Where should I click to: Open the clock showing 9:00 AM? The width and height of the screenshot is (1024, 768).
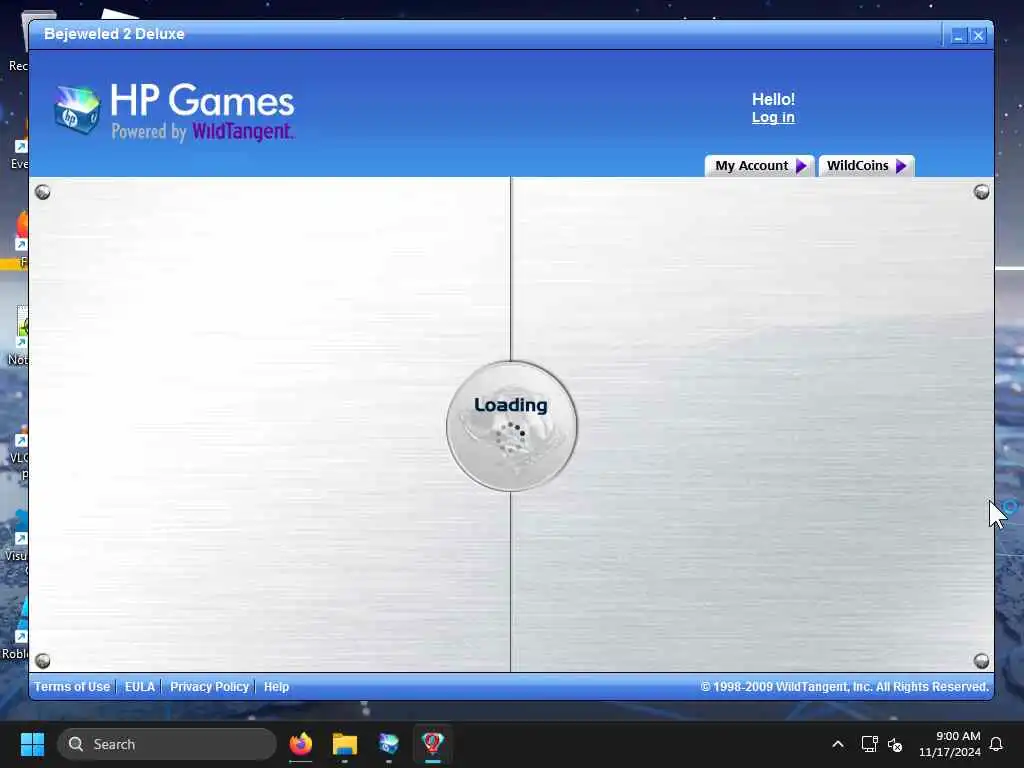tap(950, 744)
